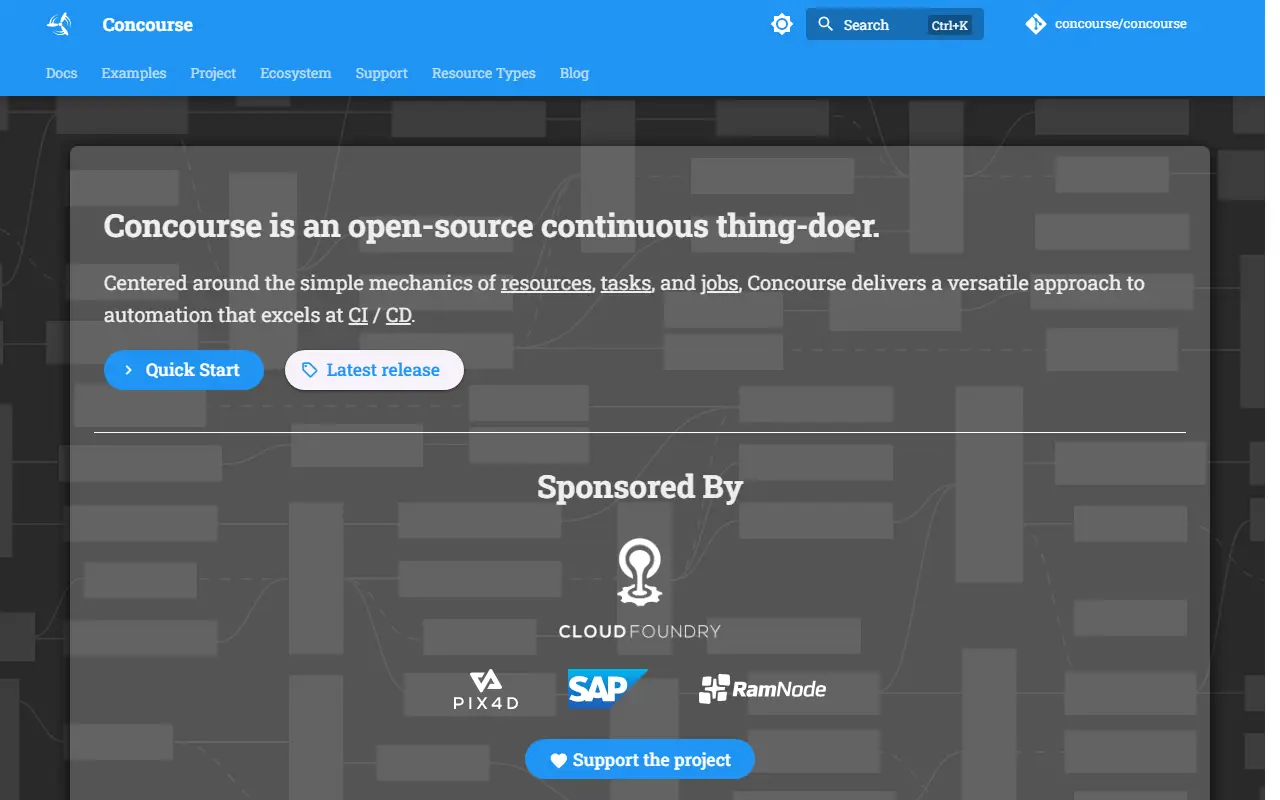Click the Quick Start button

(x=184, y=370)
